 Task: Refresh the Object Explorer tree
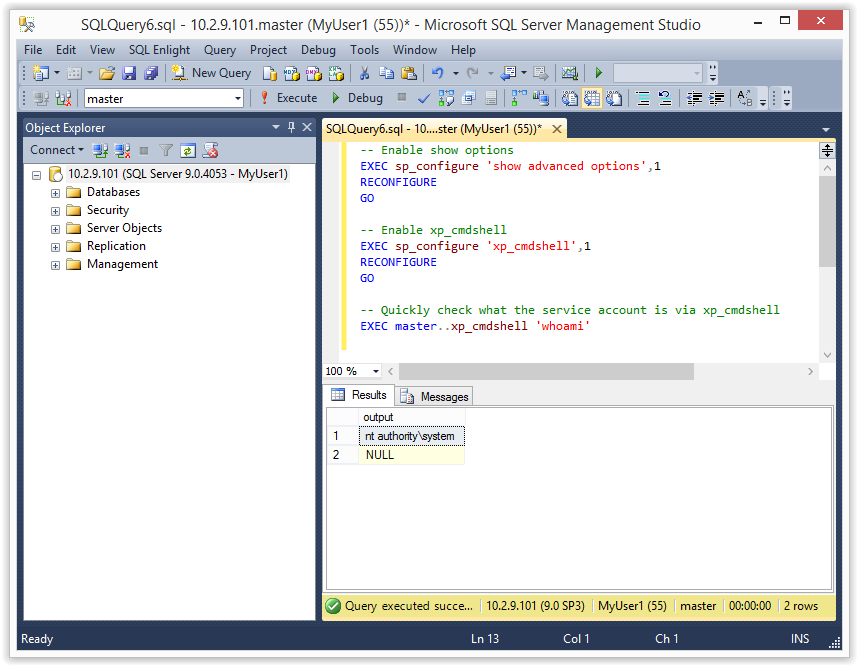pos(188,150)
